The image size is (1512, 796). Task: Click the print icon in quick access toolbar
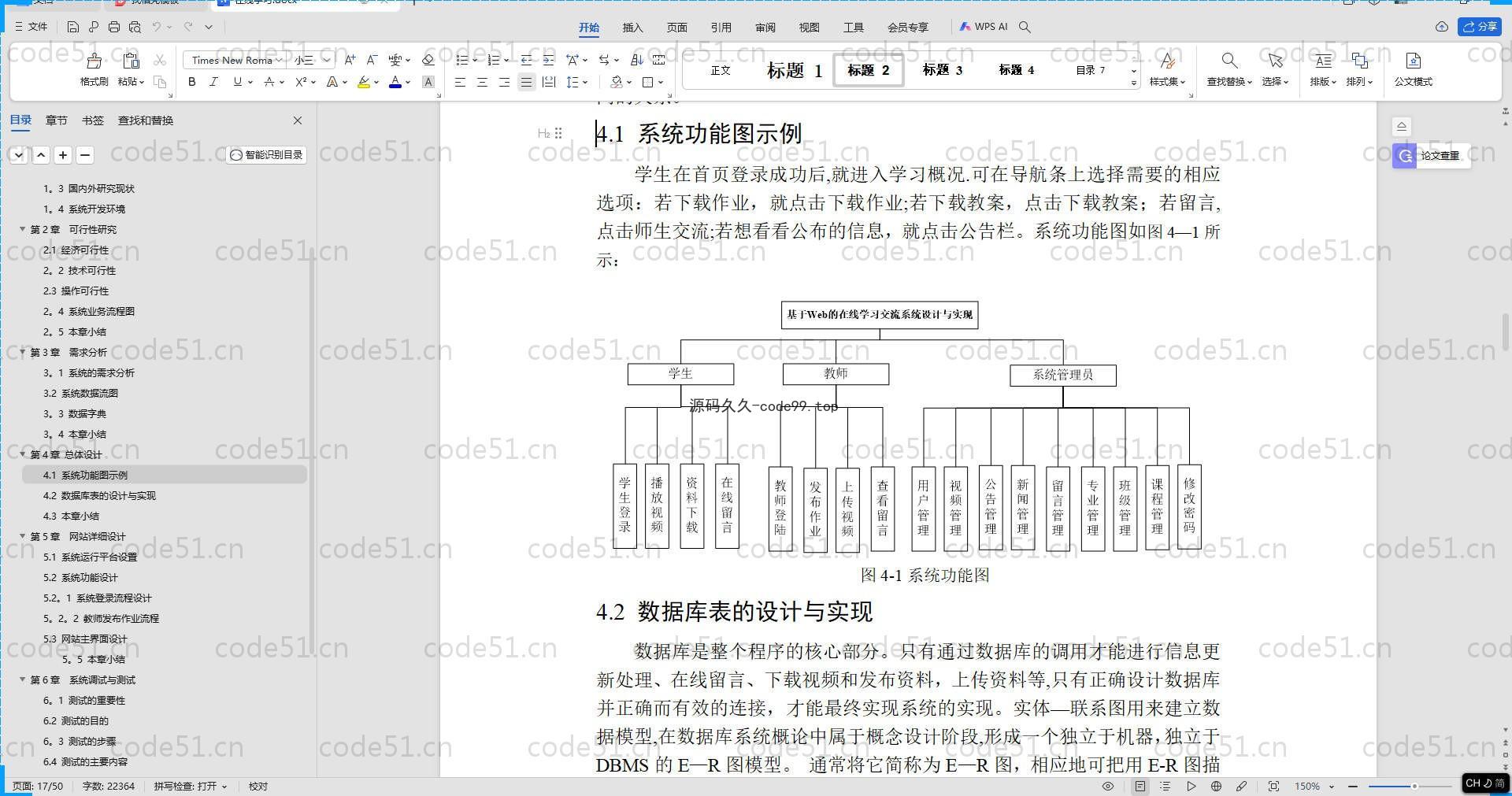tap(114, 27)
